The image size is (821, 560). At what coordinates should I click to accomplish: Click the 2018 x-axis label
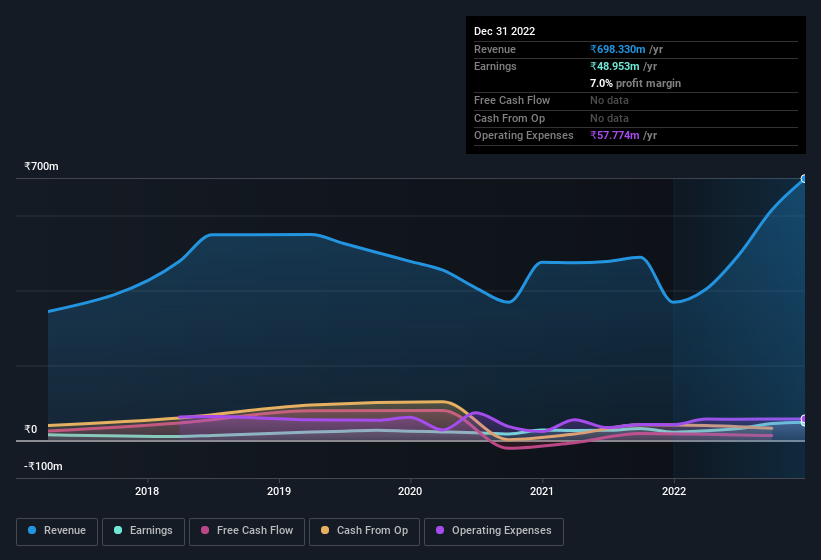[147, 491]
